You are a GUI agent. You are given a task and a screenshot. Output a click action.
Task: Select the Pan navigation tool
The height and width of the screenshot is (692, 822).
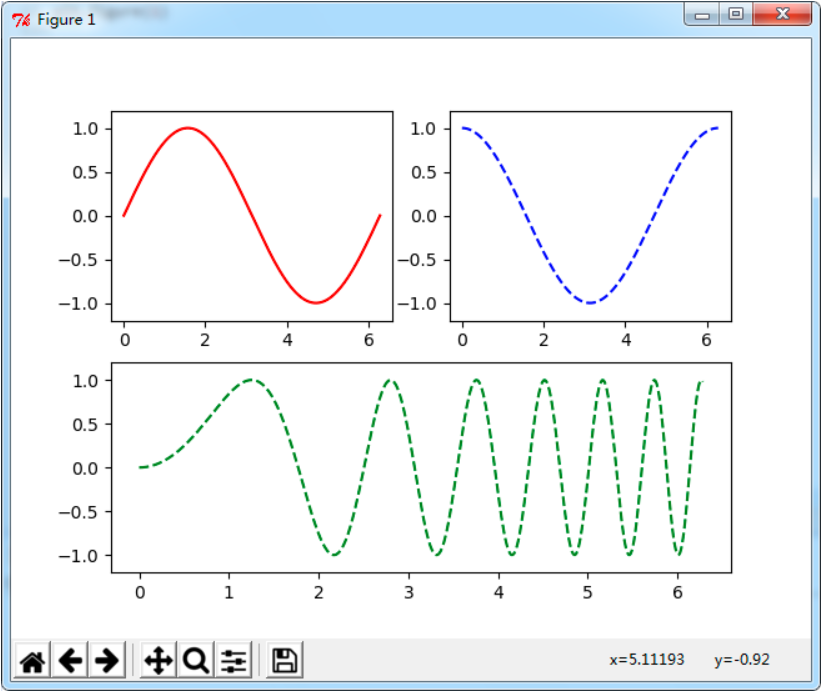(160, 660)
